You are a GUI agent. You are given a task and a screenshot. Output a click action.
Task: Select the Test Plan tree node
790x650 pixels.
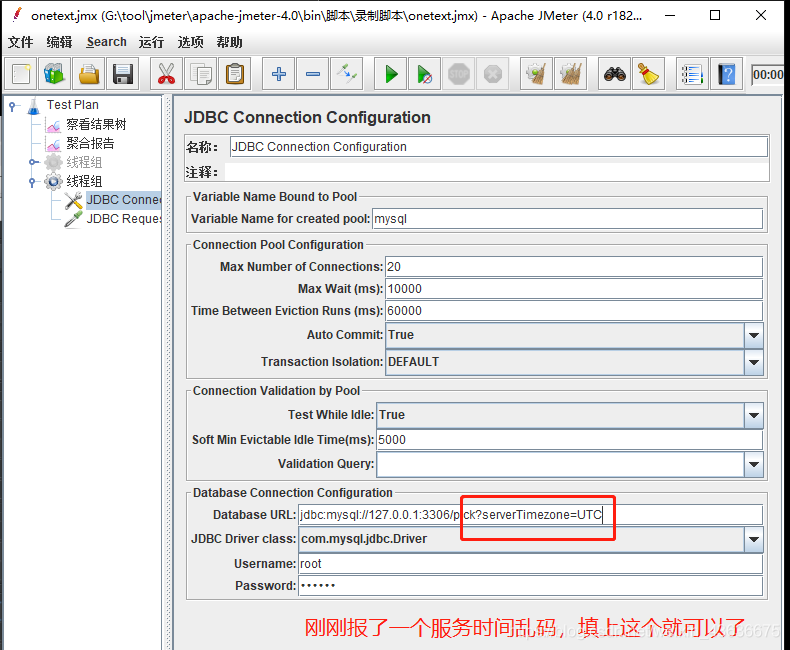[73, 105]
